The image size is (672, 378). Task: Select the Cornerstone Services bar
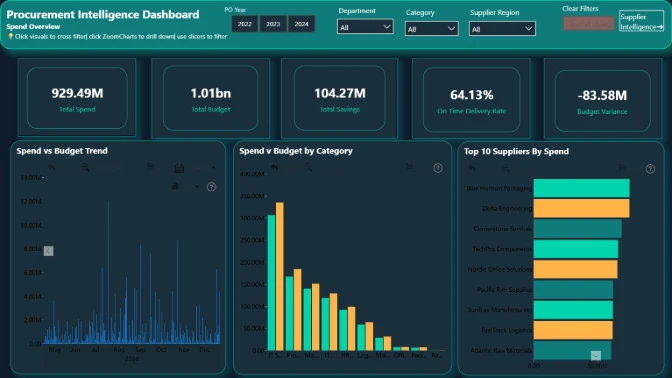pos(577,228)
